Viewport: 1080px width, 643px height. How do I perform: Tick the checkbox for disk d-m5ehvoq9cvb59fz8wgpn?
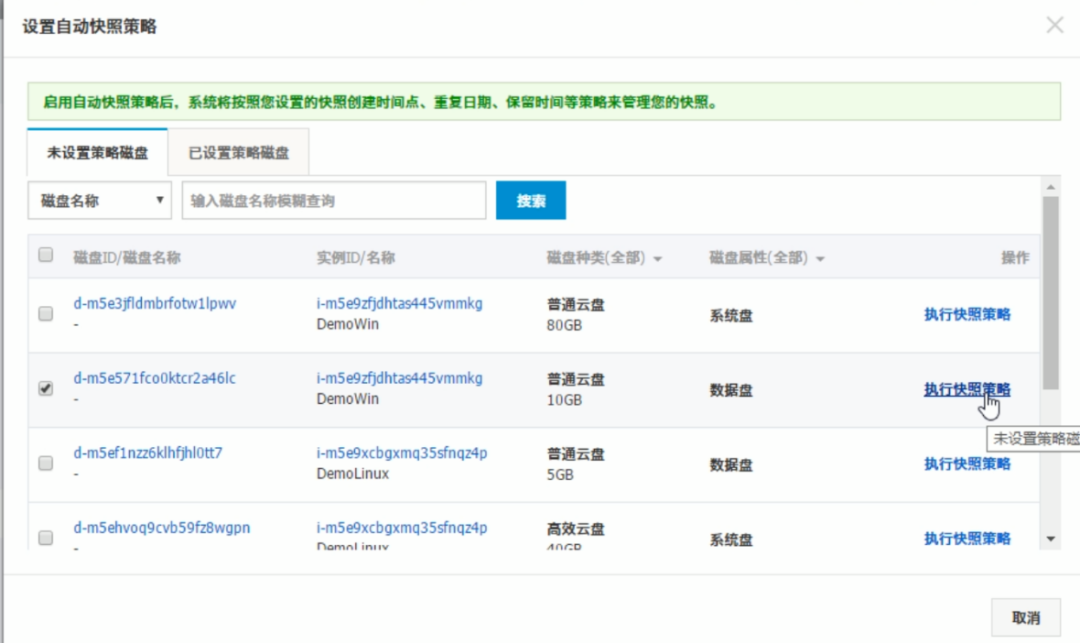click(x=45, y=538)
